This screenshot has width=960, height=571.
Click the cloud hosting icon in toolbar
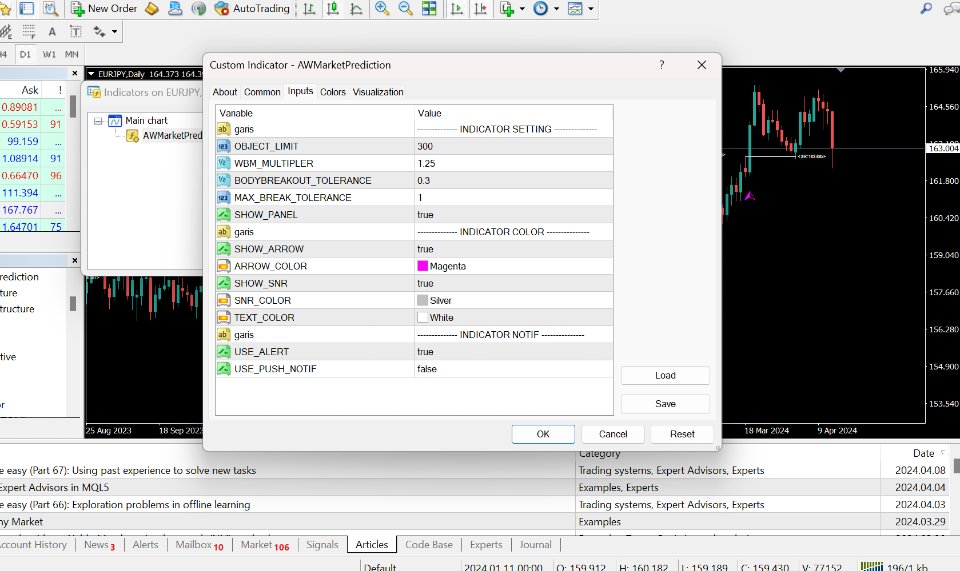click(175, 9)
